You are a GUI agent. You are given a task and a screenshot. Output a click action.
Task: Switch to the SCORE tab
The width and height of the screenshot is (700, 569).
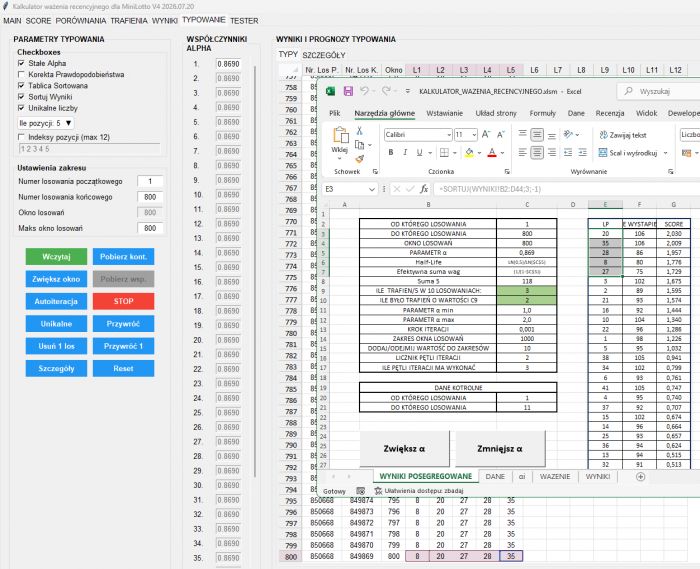pyautogui.click(x=38, y=21)
